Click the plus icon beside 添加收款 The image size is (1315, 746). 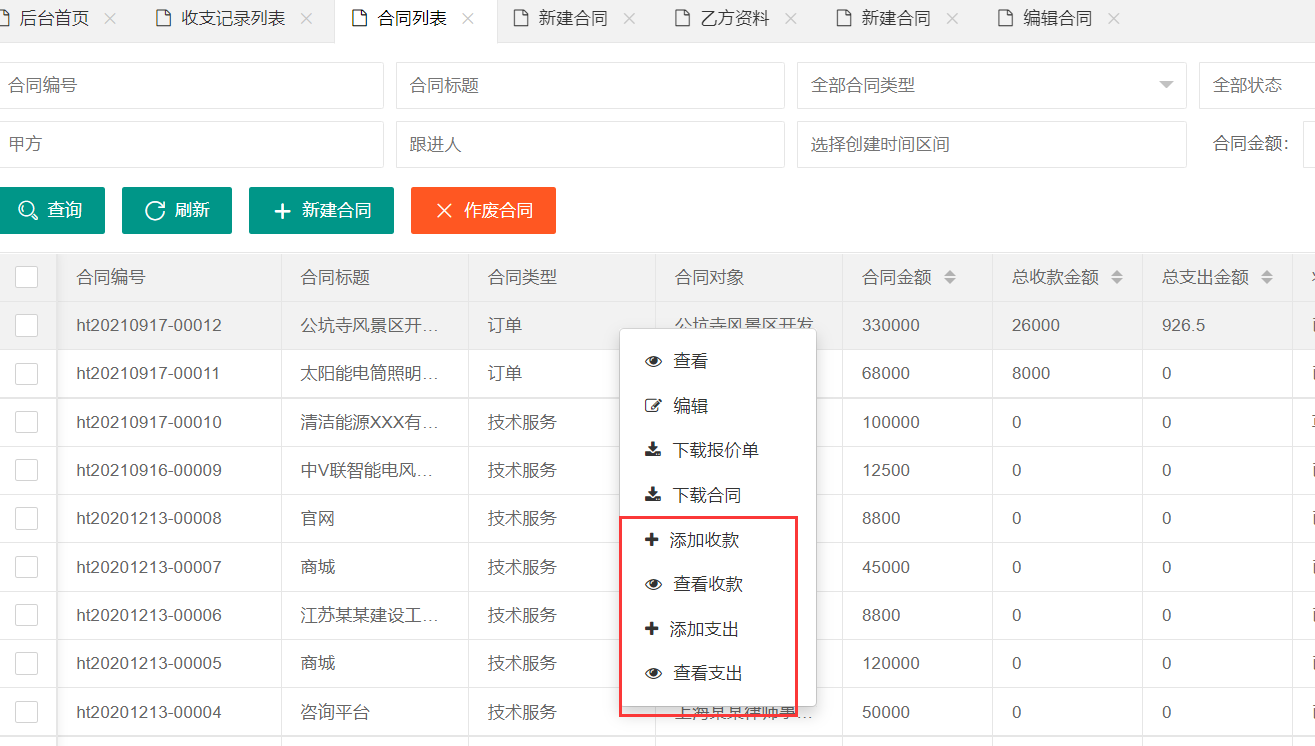[x=651, y=540]
